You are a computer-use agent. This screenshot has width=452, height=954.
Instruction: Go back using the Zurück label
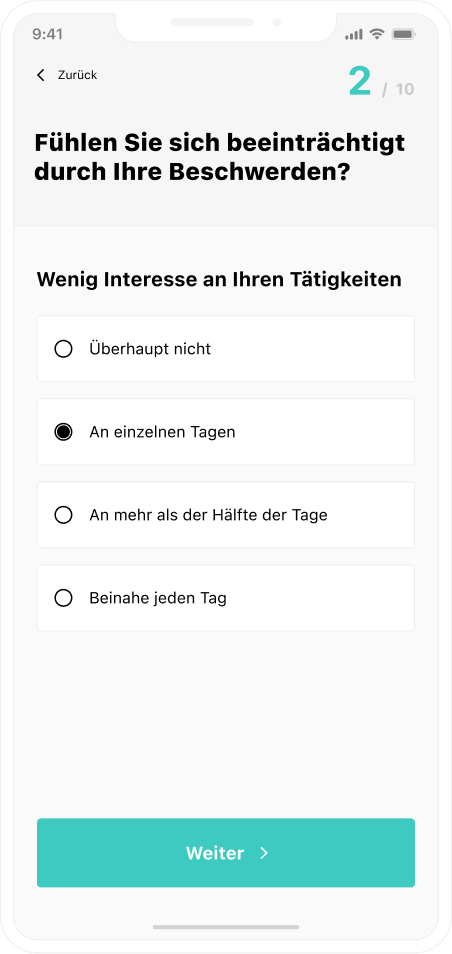[x=77, y=75]
